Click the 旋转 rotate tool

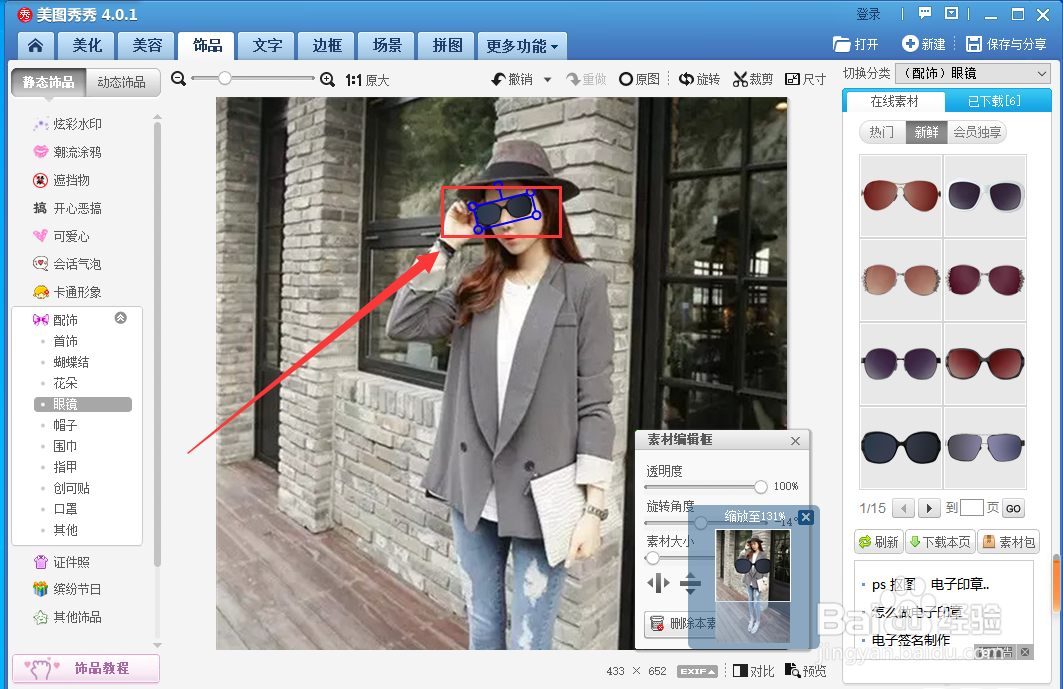[699, 79]
